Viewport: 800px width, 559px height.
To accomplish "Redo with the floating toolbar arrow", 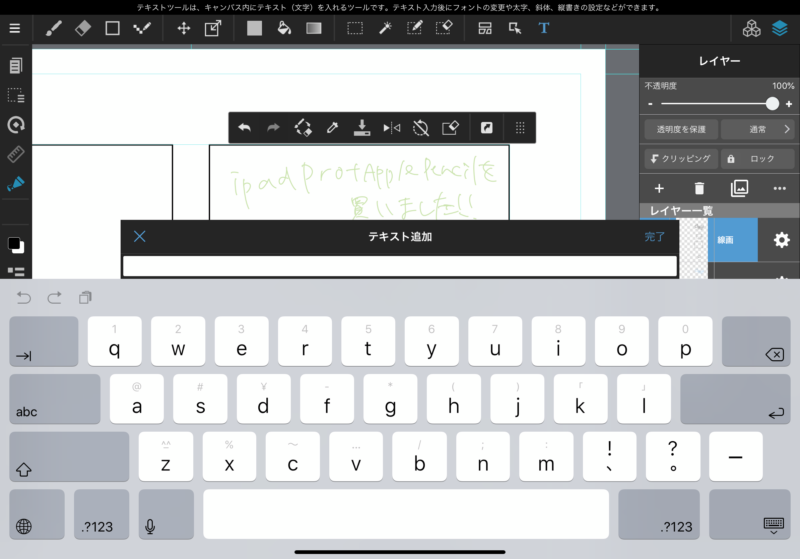I will (x=273, y=128).
